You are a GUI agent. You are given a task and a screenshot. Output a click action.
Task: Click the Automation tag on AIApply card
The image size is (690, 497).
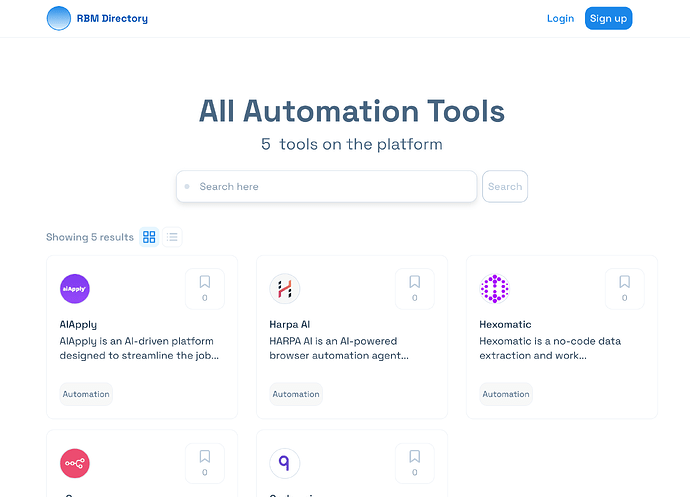point(86,394)
